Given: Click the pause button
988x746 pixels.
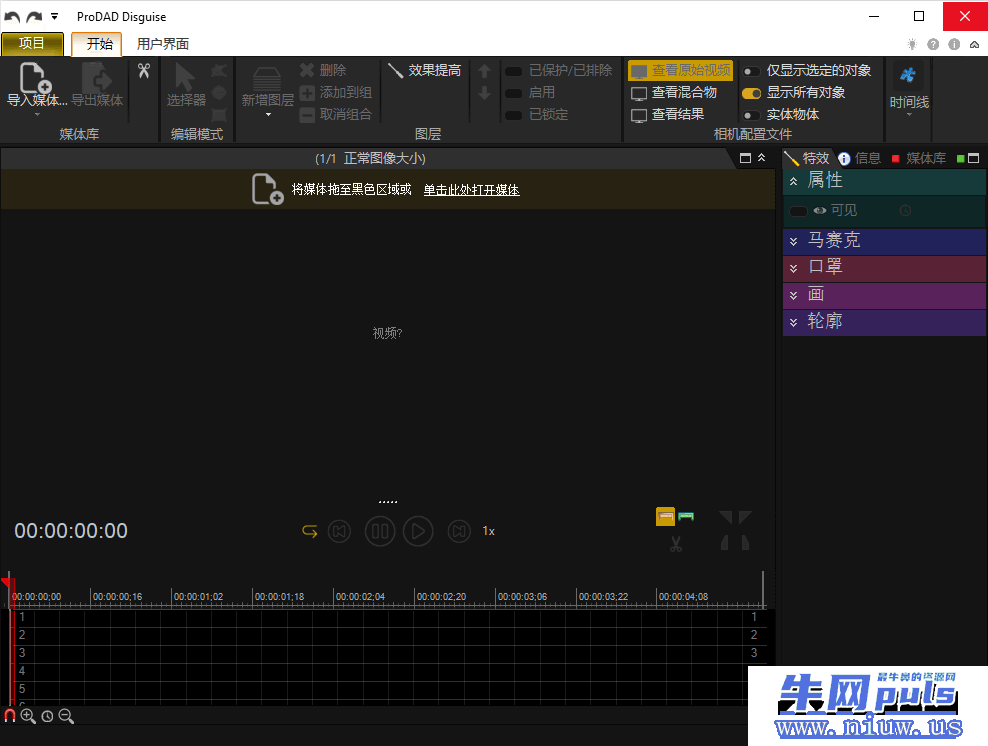Looking at the screenshot, I should 380,531.
